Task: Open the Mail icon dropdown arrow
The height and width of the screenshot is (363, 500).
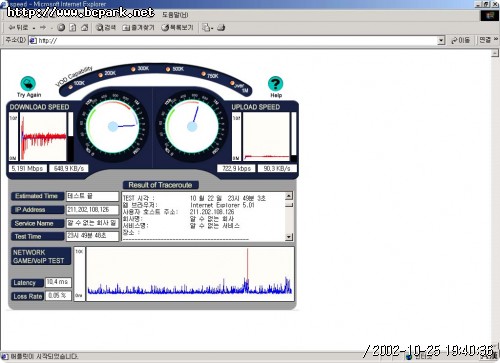Action: pos(212,28)
